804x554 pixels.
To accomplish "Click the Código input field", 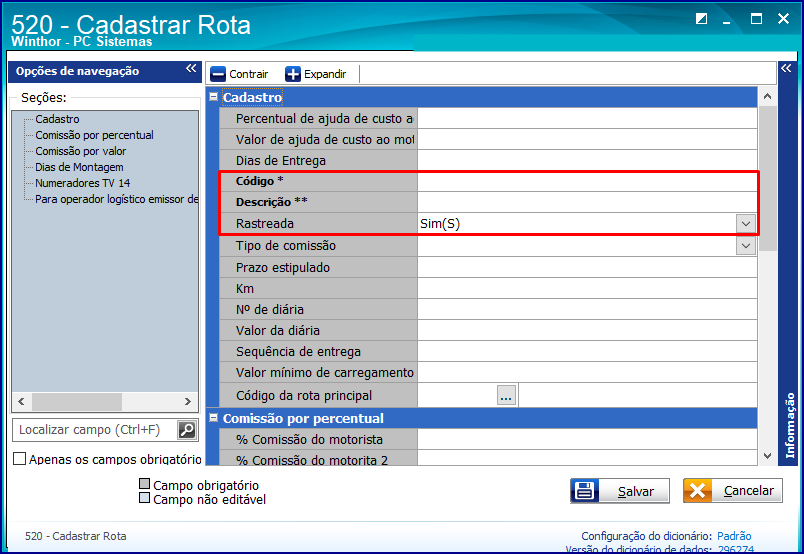I will pos(587,182).
